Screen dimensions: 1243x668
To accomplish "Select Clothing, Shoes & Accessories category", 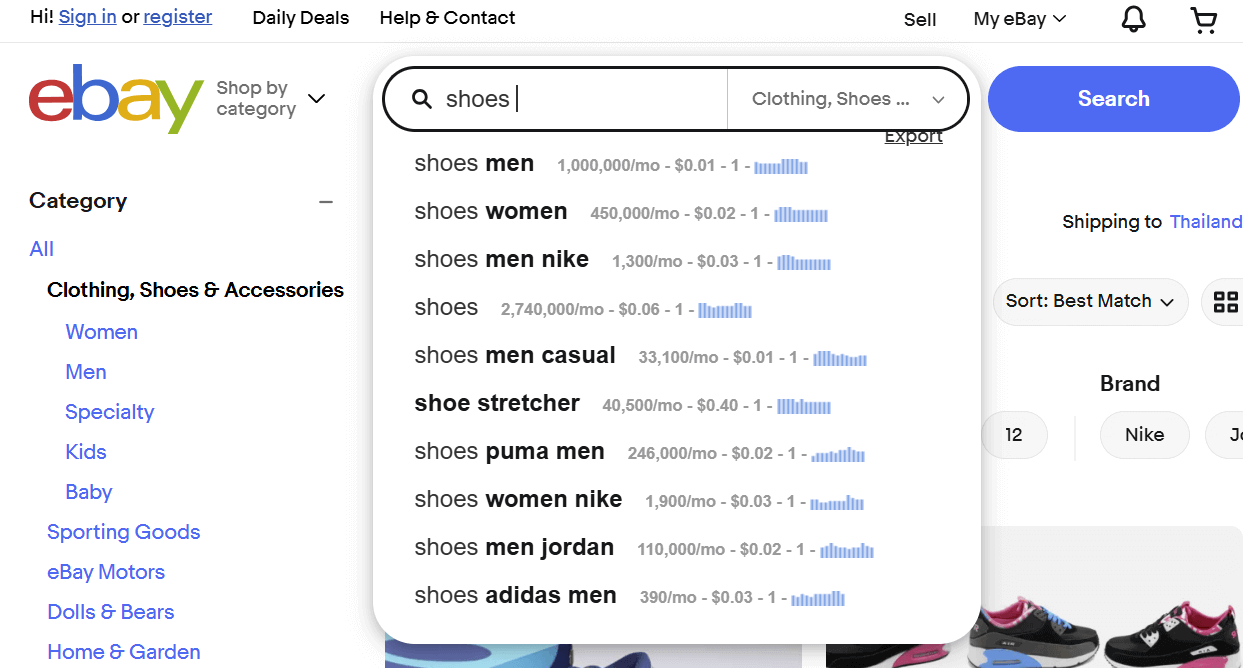I will tap(196, 290).
